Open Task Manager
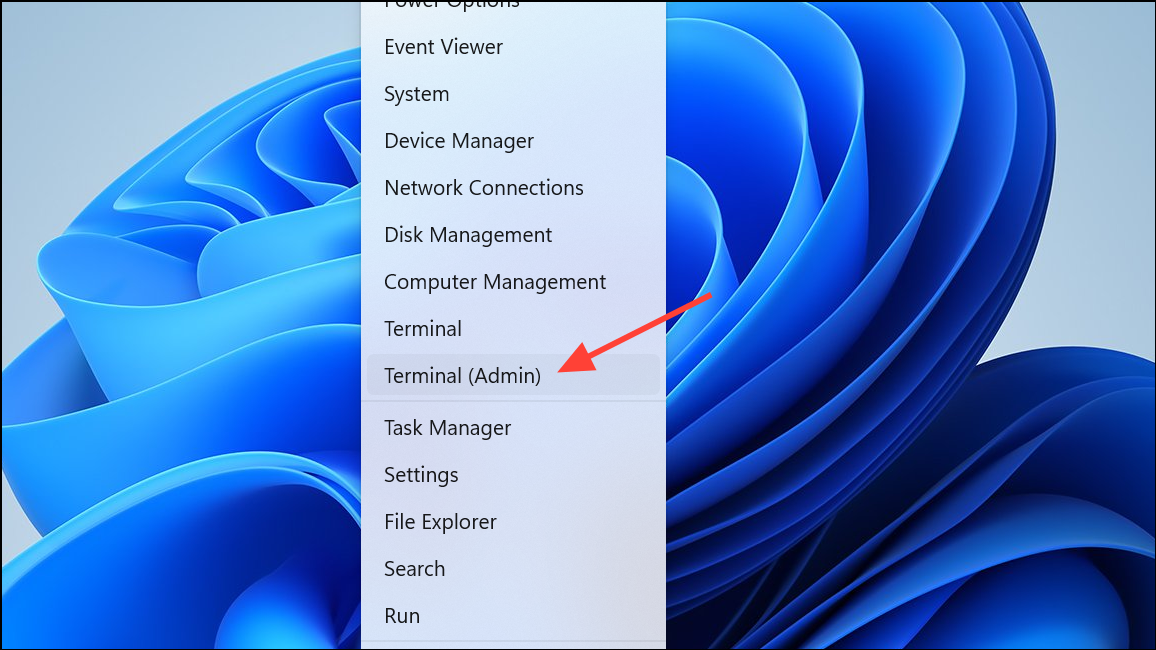 point(513,428)
